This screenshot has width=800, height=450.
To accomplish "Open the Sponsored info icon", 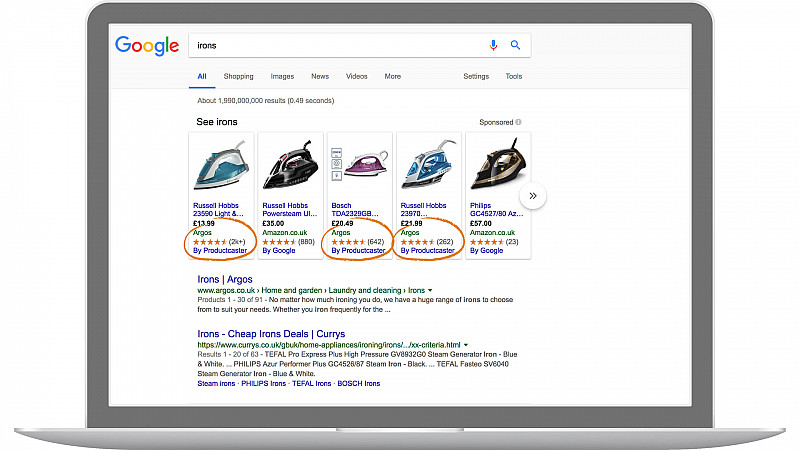I will coord(518,122).
